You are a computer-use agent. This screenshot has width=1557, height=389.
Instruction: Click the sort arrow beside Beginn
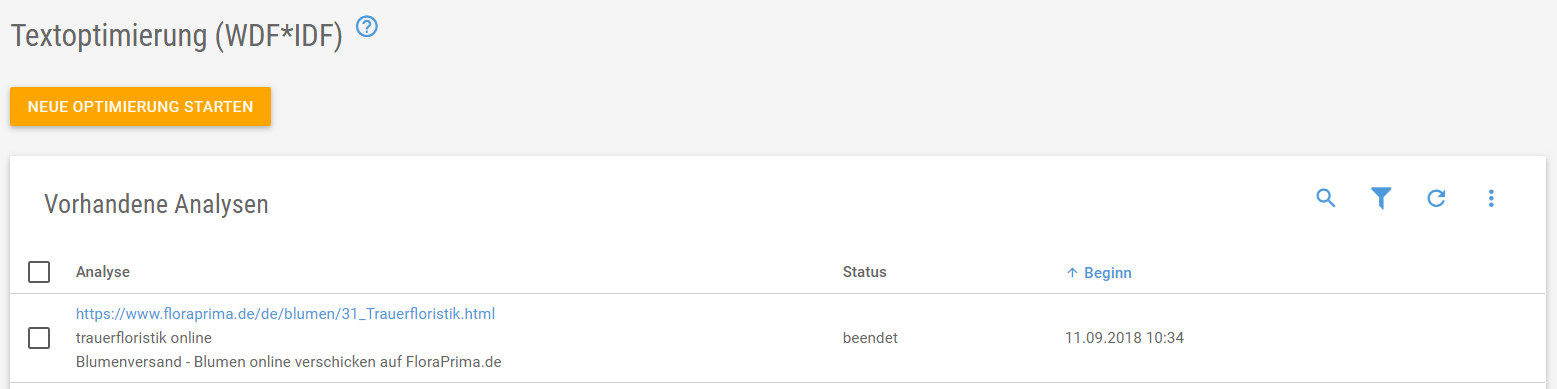pyautogui.click(x=1072, y=272)
